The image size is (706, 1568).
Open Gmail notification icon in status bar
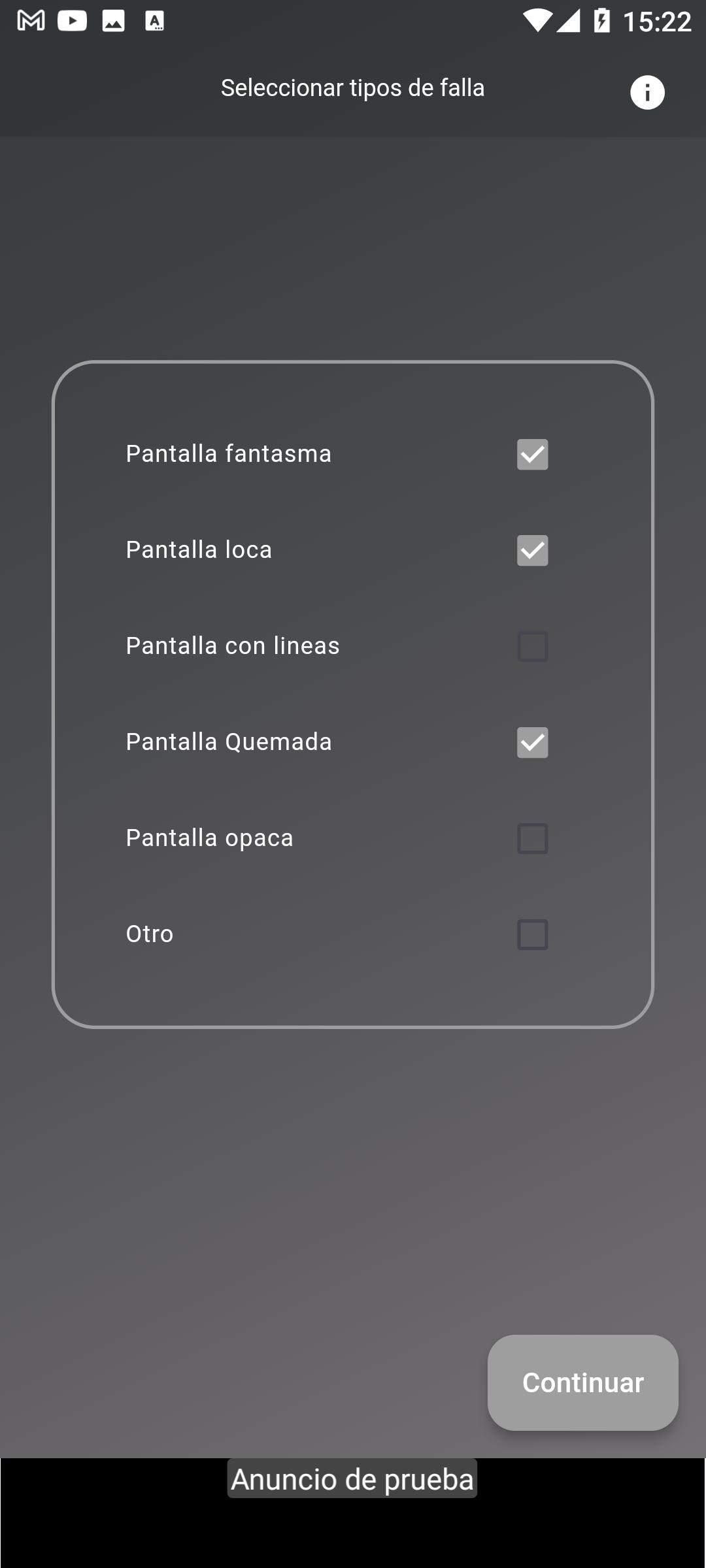31,22
